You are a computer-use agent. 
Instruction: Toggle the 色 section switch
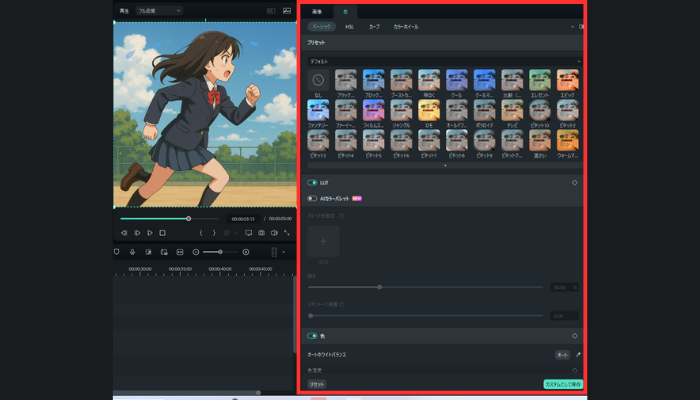pyautogui.click(x=312, y=336)
